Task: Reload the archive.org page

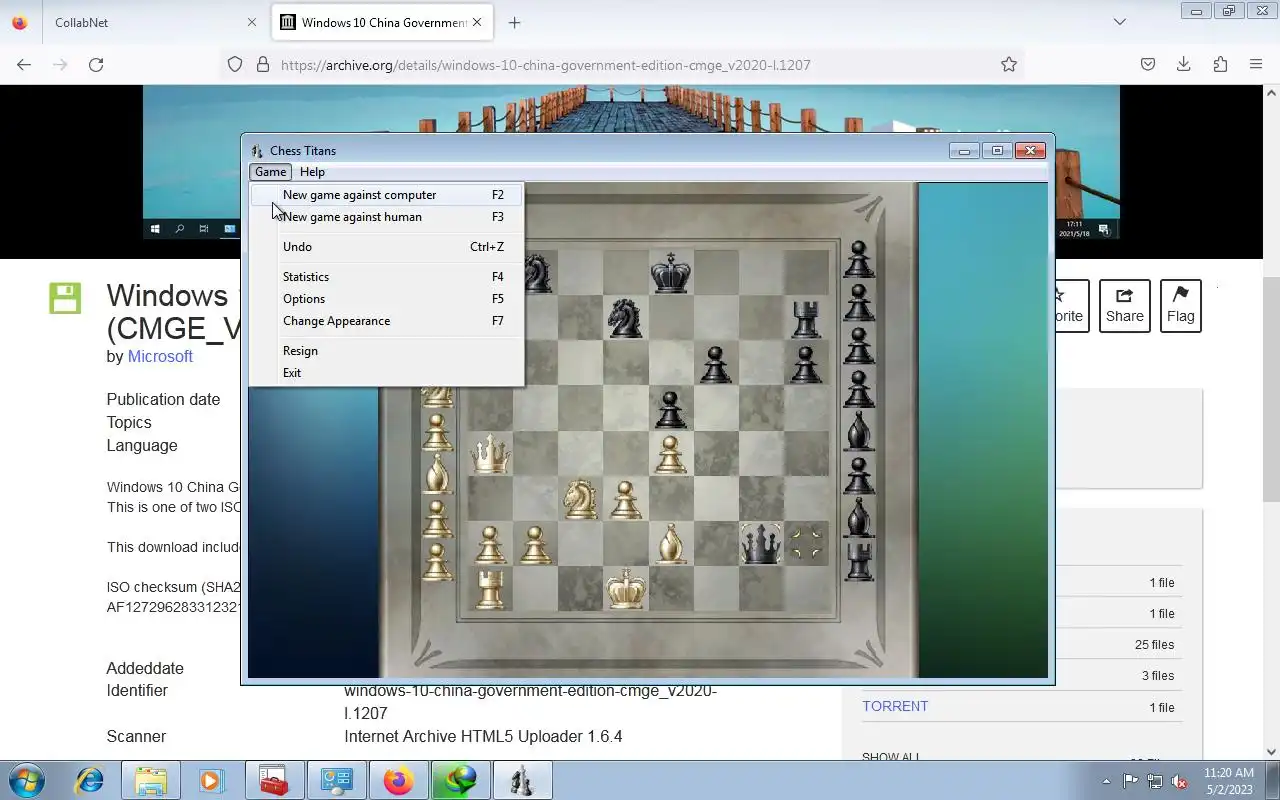Action: tap(96, 64)
